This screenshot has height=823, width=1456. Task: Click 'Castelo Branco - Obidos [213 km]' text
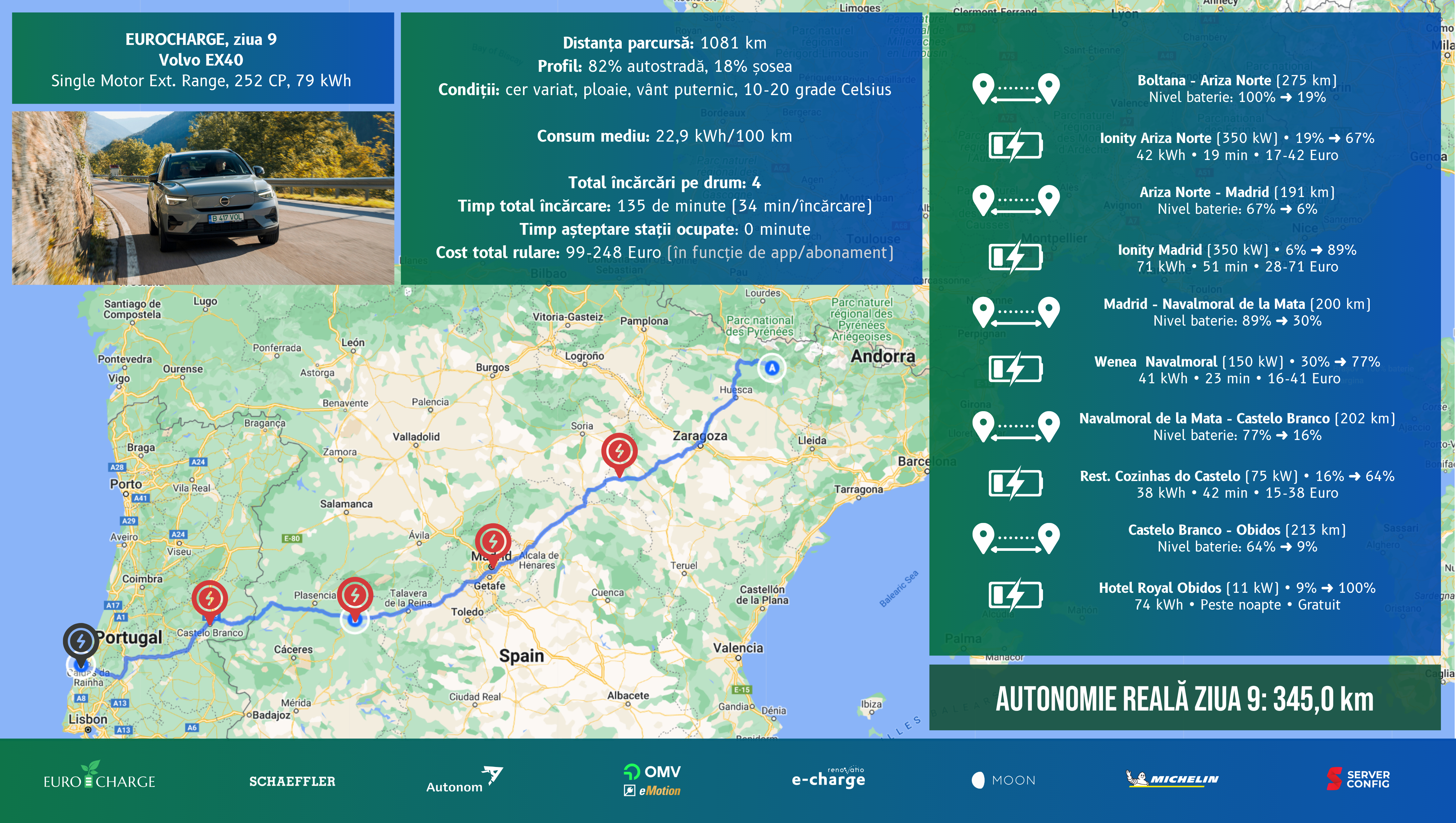[x=1237, y=530]
